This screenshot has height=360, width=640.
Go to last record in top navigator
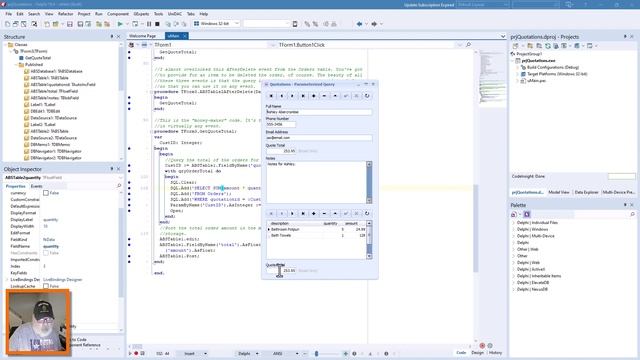click(x=303, y=96)
